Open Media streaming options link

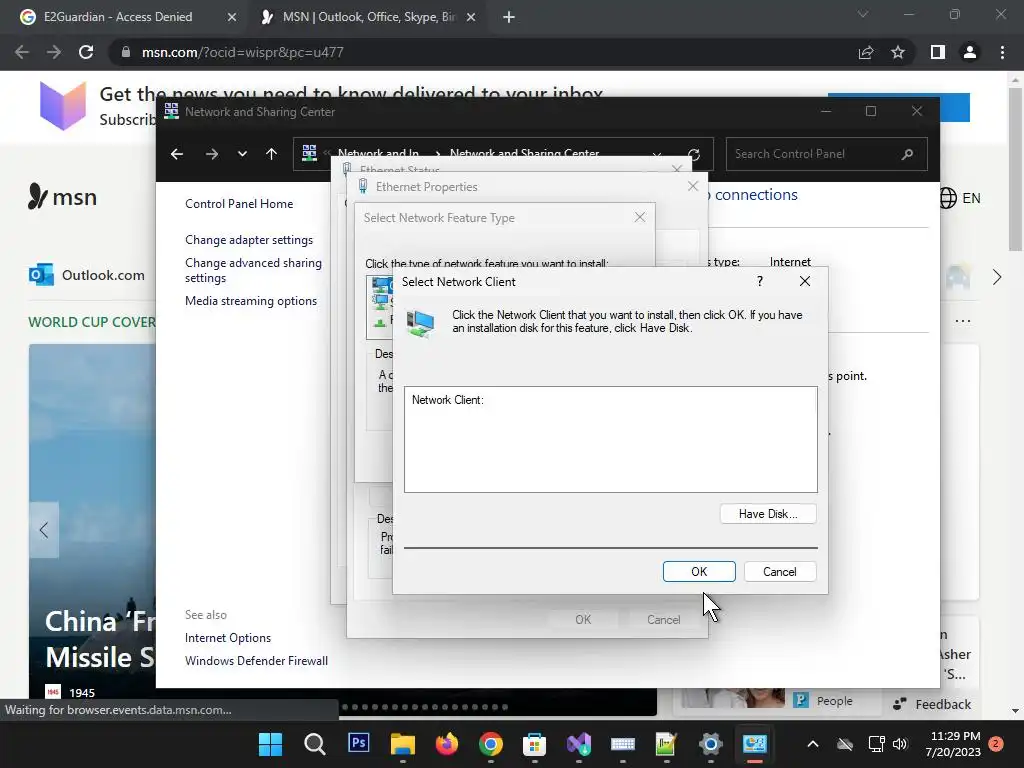click(x=251, y=301)
